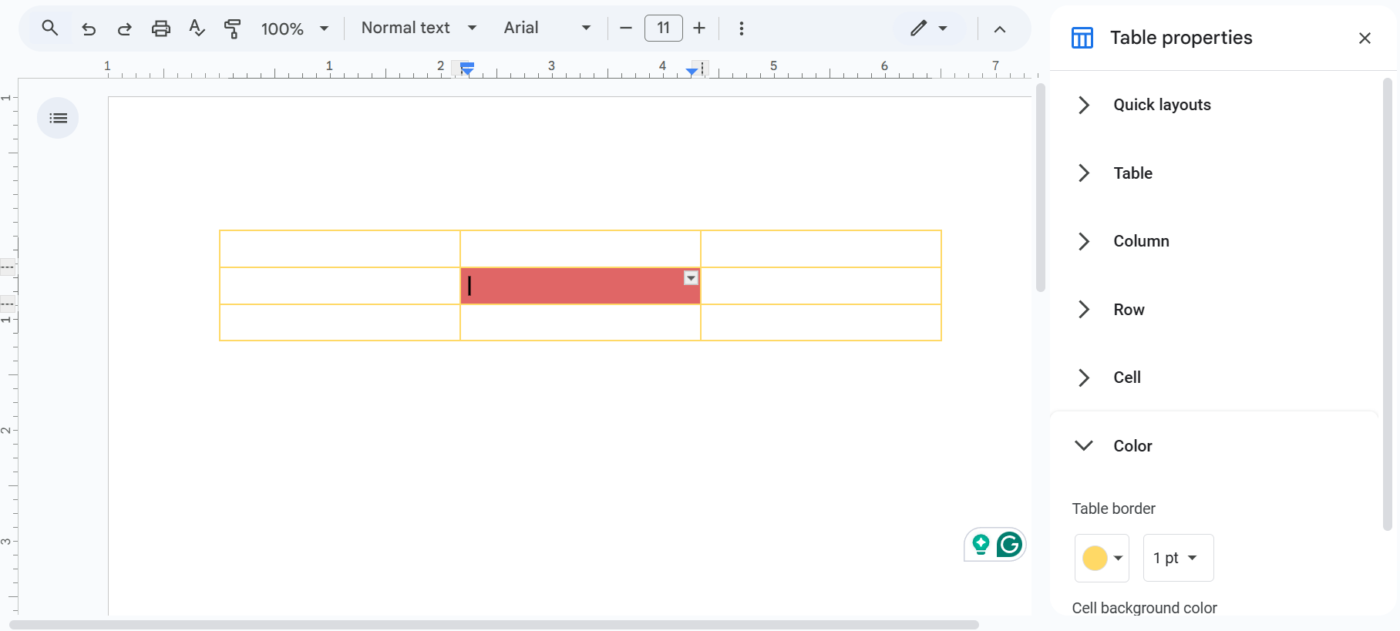Collapse the menus with the up chevron

point(1000,28)
